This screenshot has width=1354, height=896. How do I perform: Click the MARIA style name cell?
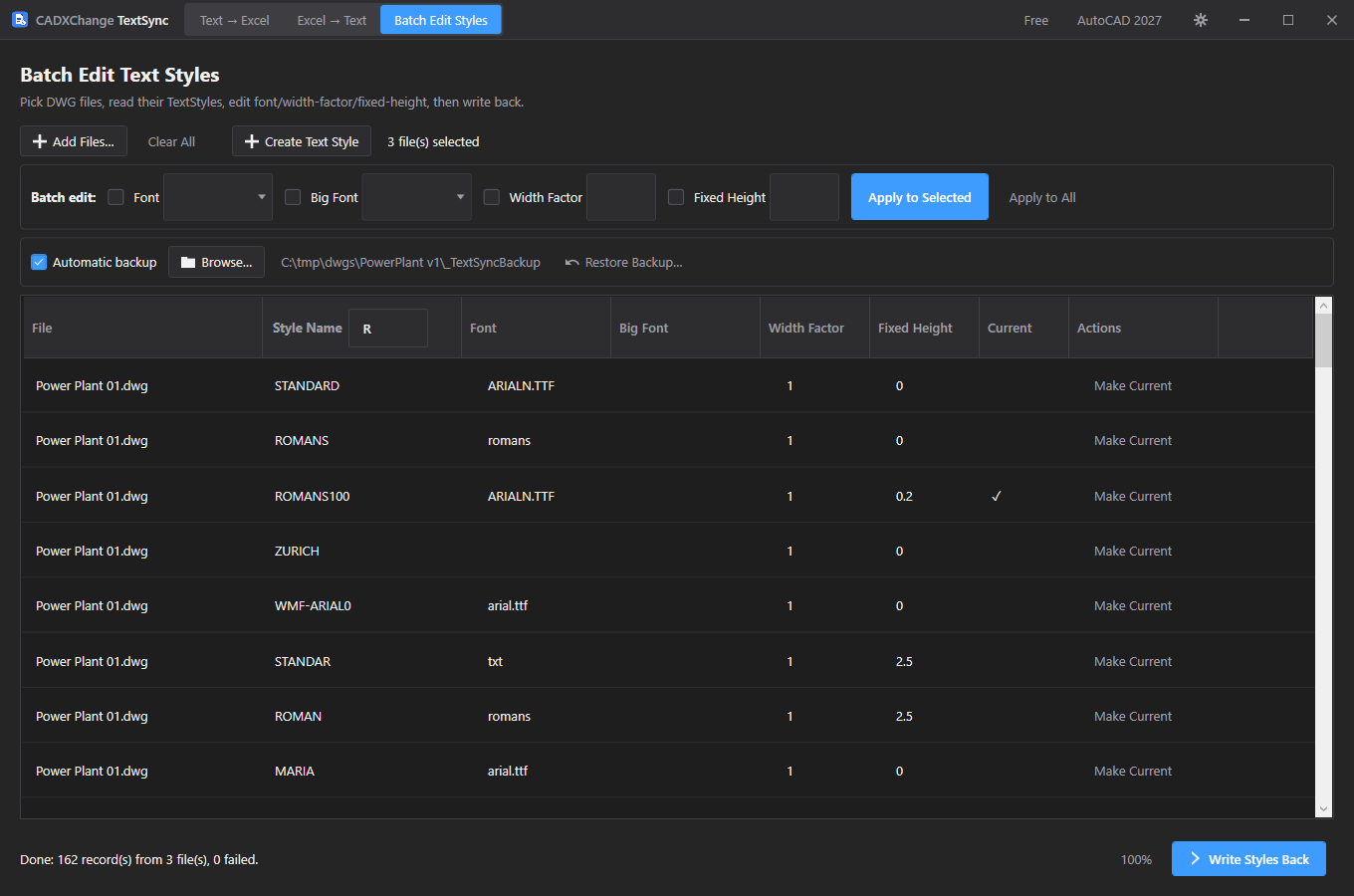pos(295,771)
